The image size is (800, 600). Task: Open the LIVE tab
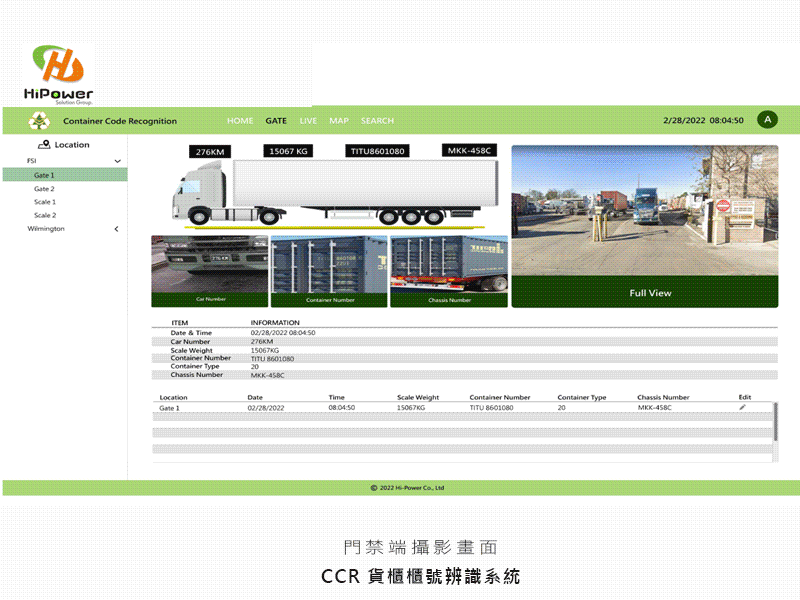coord(308,121)
